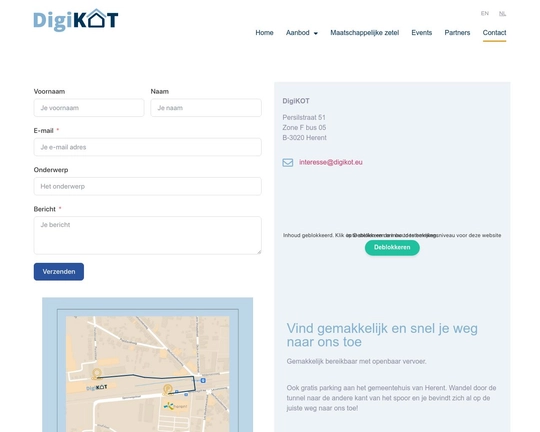Switch language to EN
The height and width of the screenshot is (432, 540).
[x=485, y=13]
